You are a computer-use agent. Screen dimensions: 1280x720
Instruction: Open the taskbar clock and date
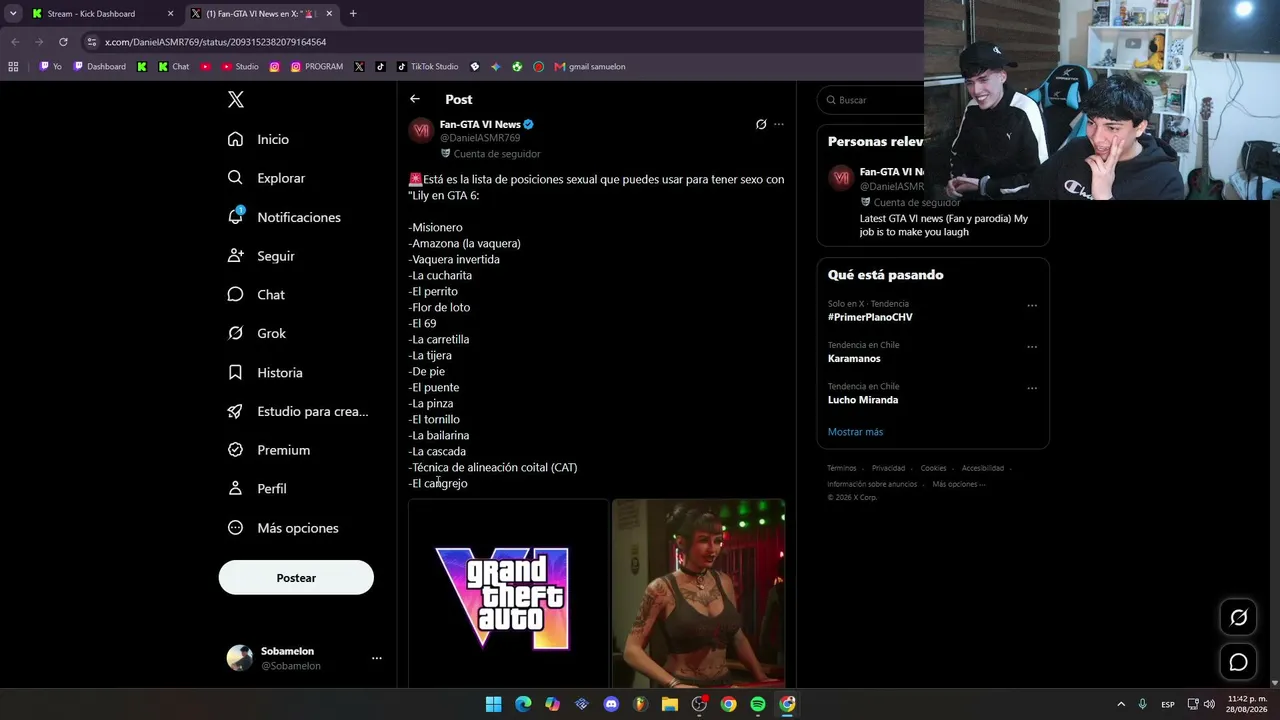[x=1247, y=704]
